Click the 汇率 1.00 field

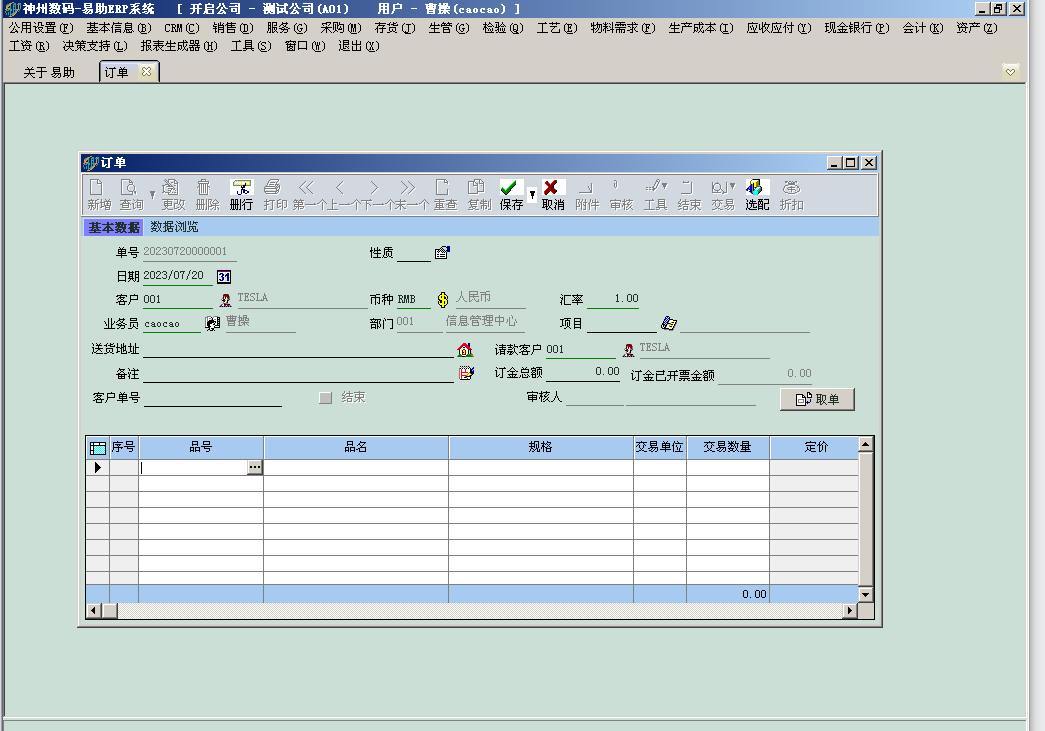pos(613,299)
